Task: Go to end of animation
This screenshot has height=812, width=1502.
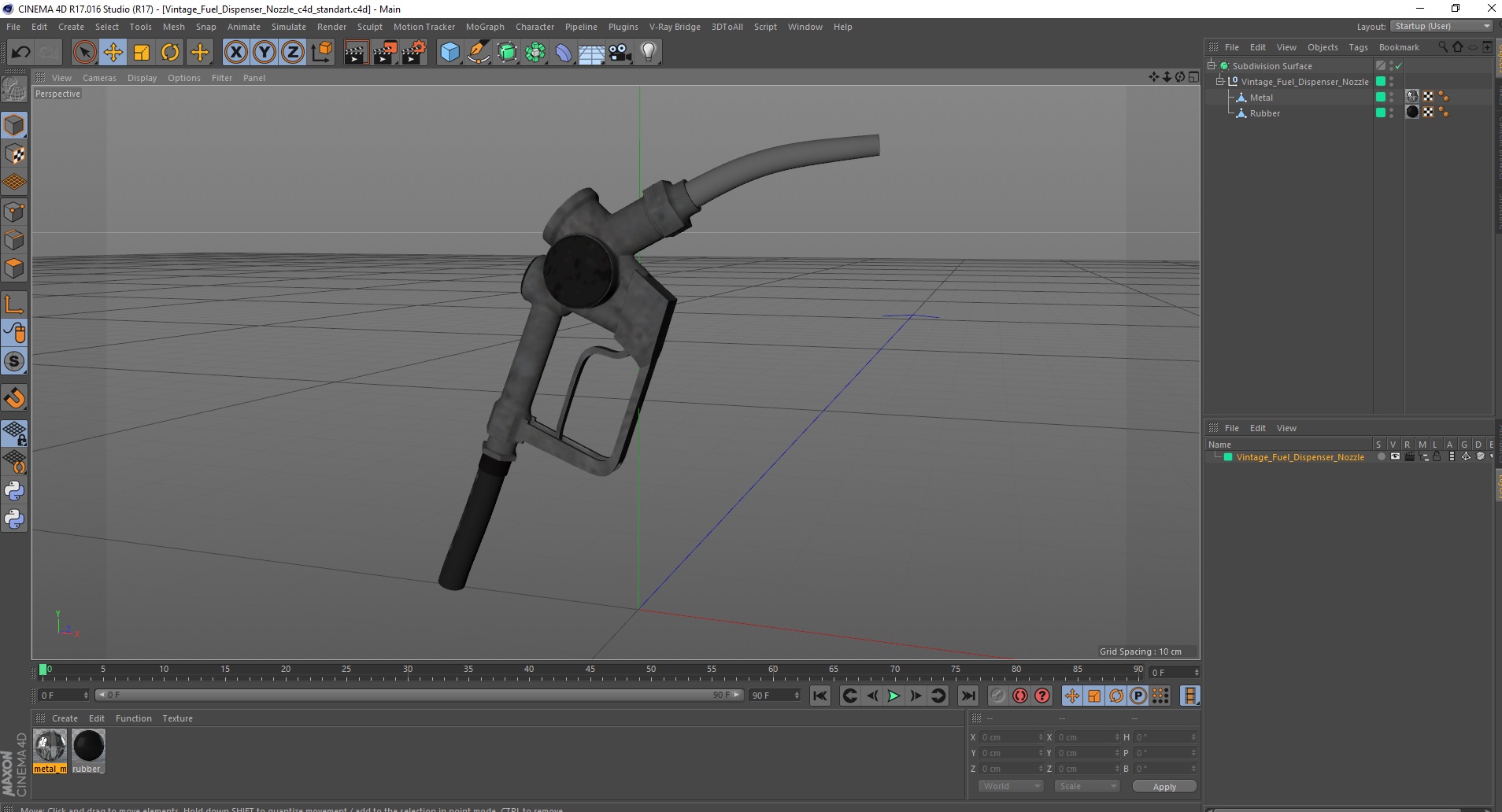Action: 968,696
